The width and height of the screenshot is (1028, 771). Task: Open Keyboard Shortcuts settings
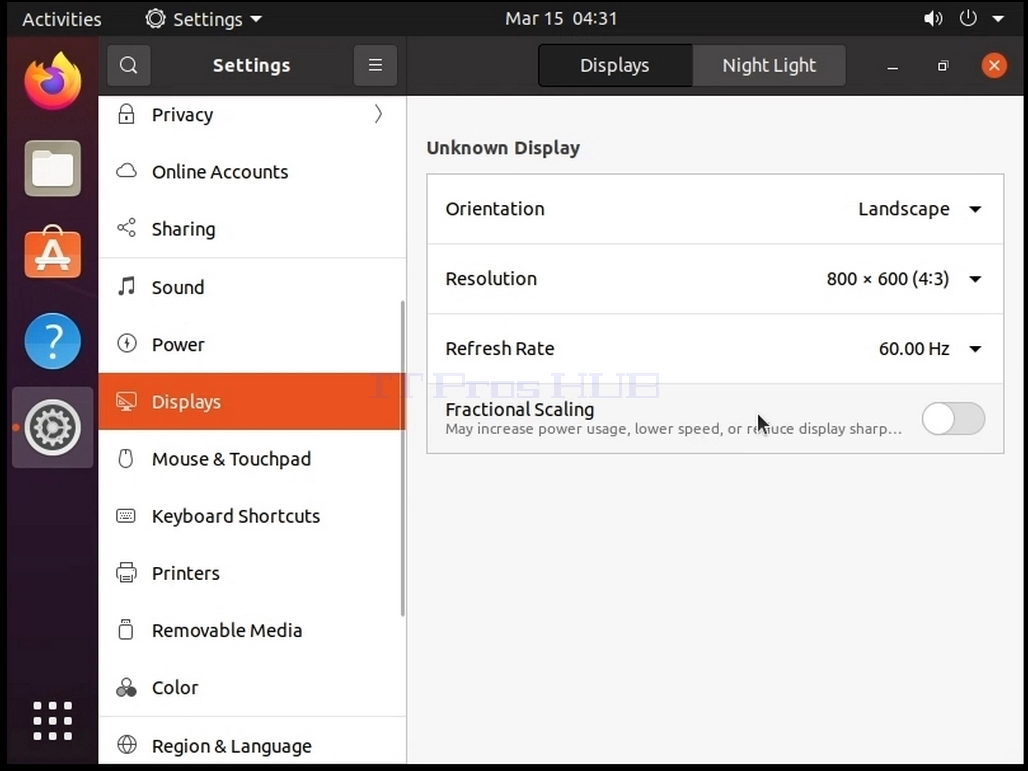[252, 515]
